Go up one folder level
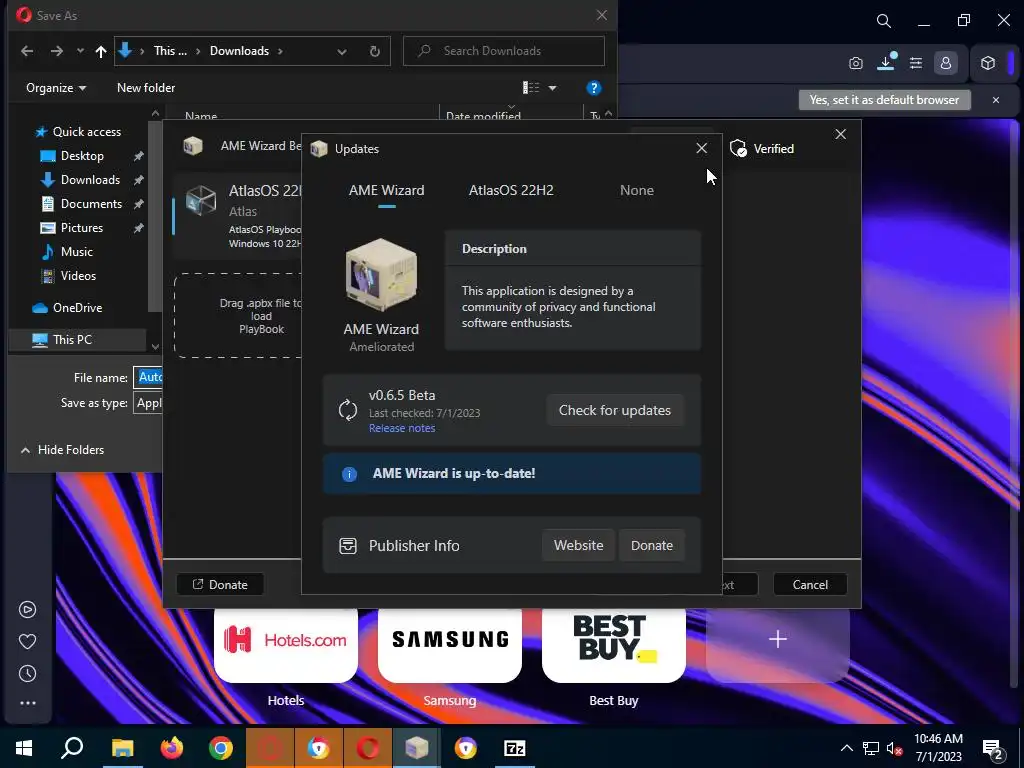The image size is (1024, 768). coord(101,51)
